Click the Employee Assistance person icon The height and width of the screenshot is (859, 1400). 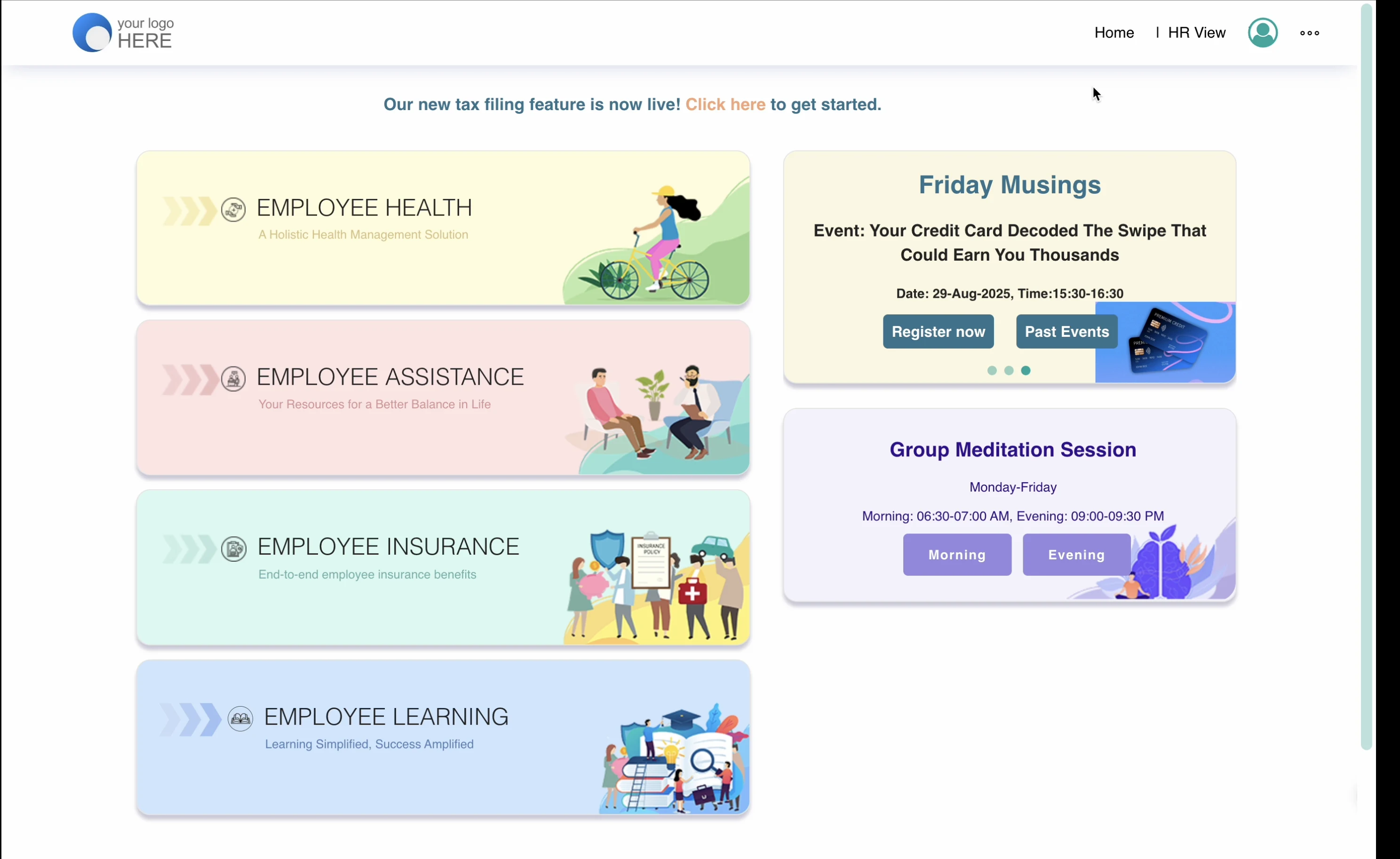click(x=235, y=379)
